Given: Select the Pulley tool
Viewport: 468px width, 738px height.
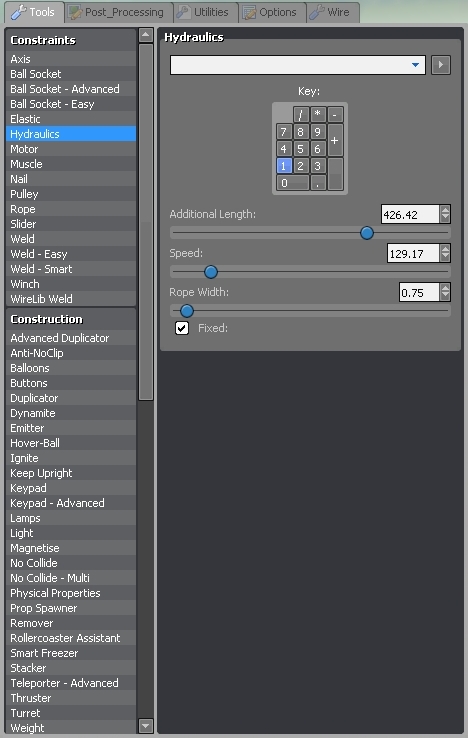Looking at the screenshot, I should (71, 194).
